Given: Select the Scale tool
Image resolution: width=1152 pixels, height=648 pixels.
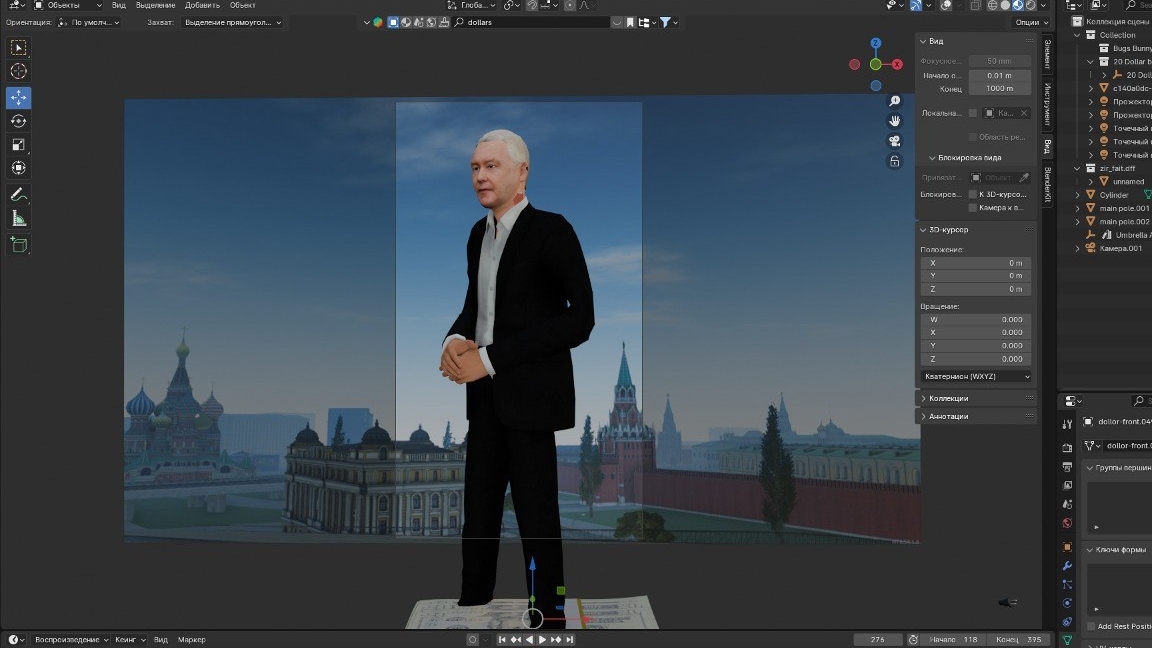Looking at the screenshot, I should 18,145.
